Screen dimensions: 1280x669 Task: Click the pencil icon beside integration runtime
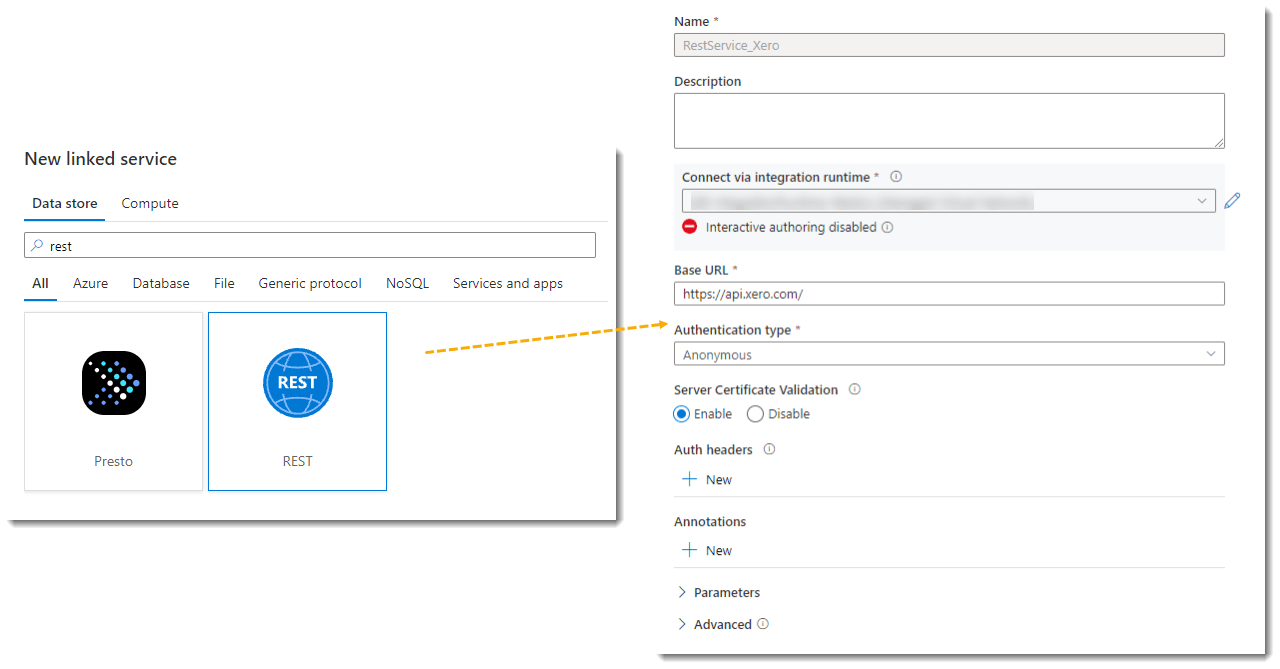[x=1232, y=200]
